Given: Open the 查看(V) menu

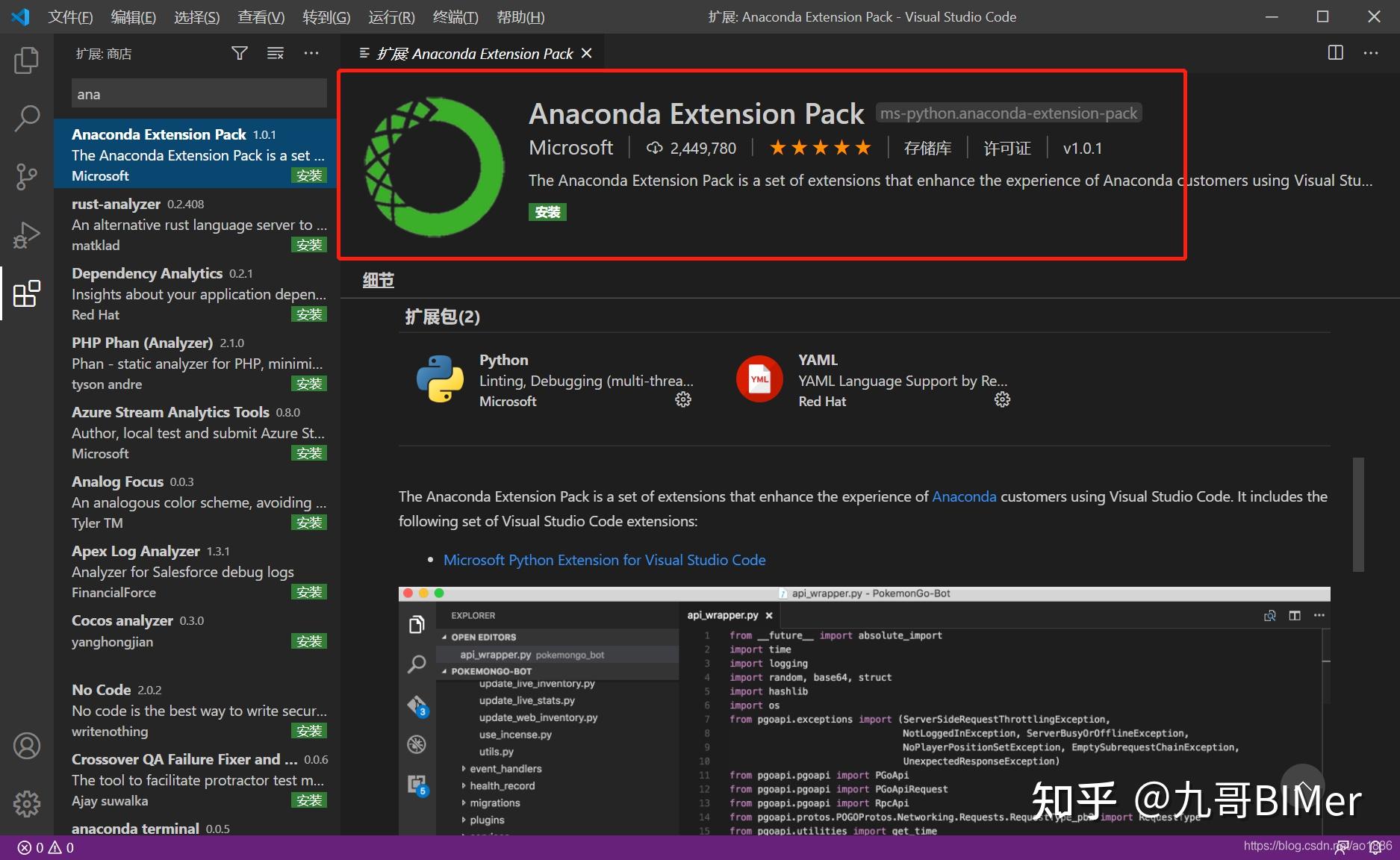Looking at the screenshot, I should coord(261,16).
